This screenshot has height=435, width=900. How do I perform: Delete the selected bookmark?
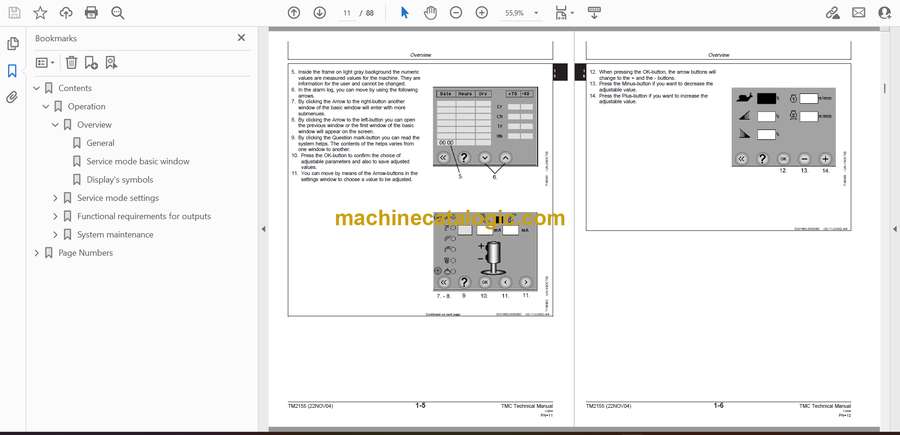click(71, 63)
